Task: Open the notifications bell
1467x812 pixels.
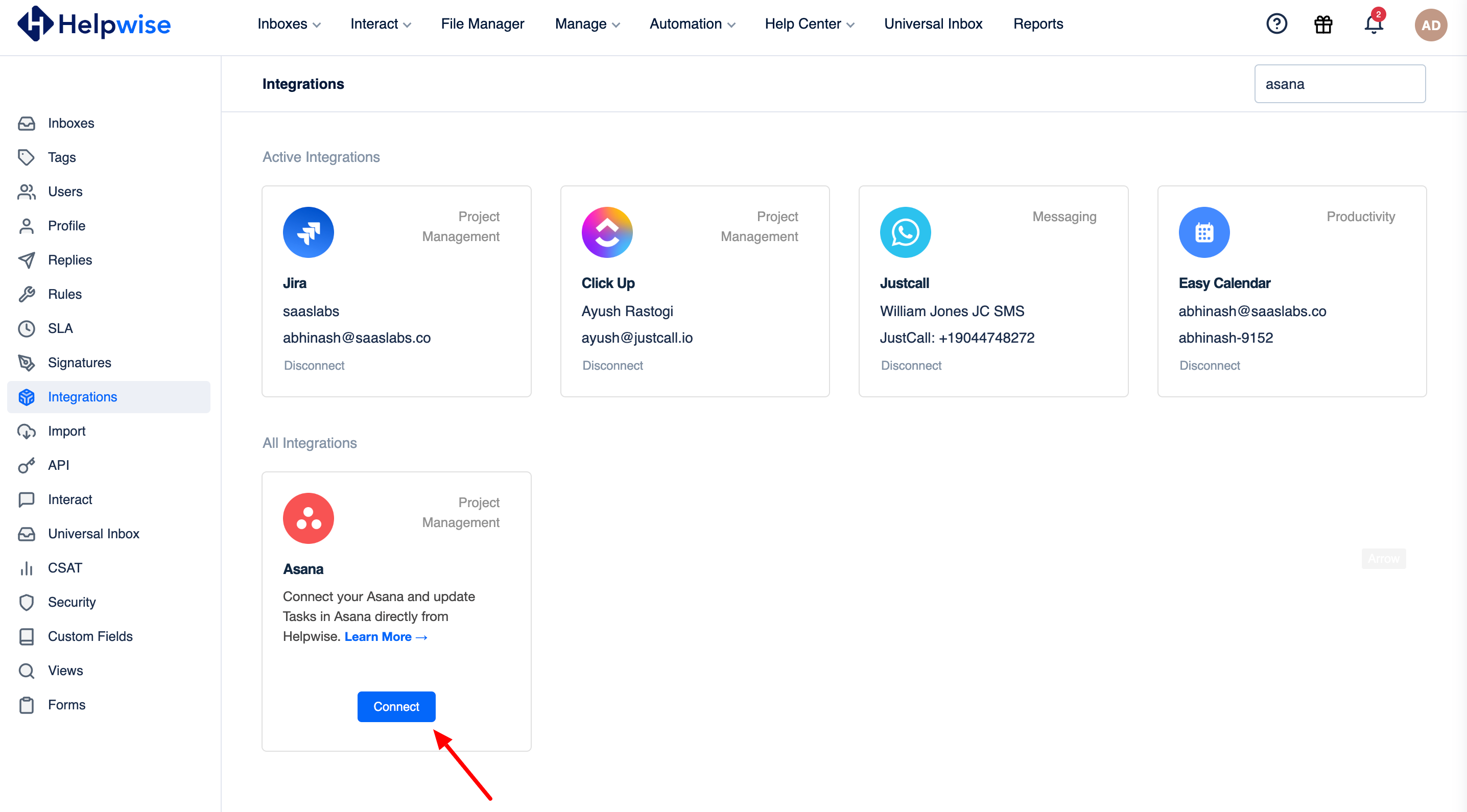Action: (x=1374, y=23)
